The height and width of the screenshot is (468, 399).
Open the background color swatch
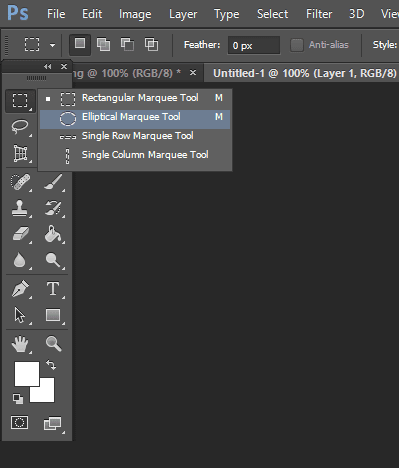point(47,394)
